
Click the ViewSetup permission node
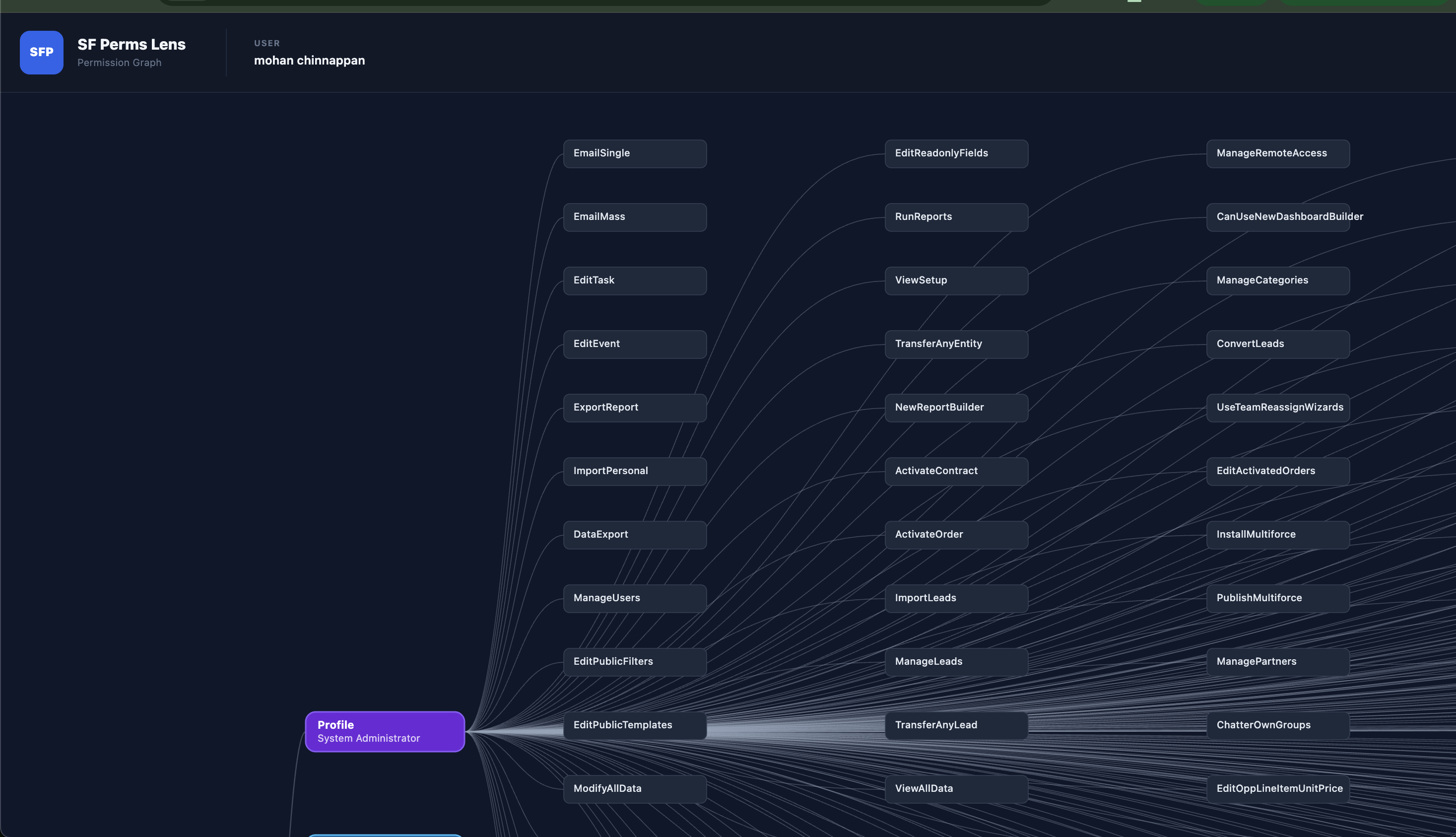pos(957,280)
